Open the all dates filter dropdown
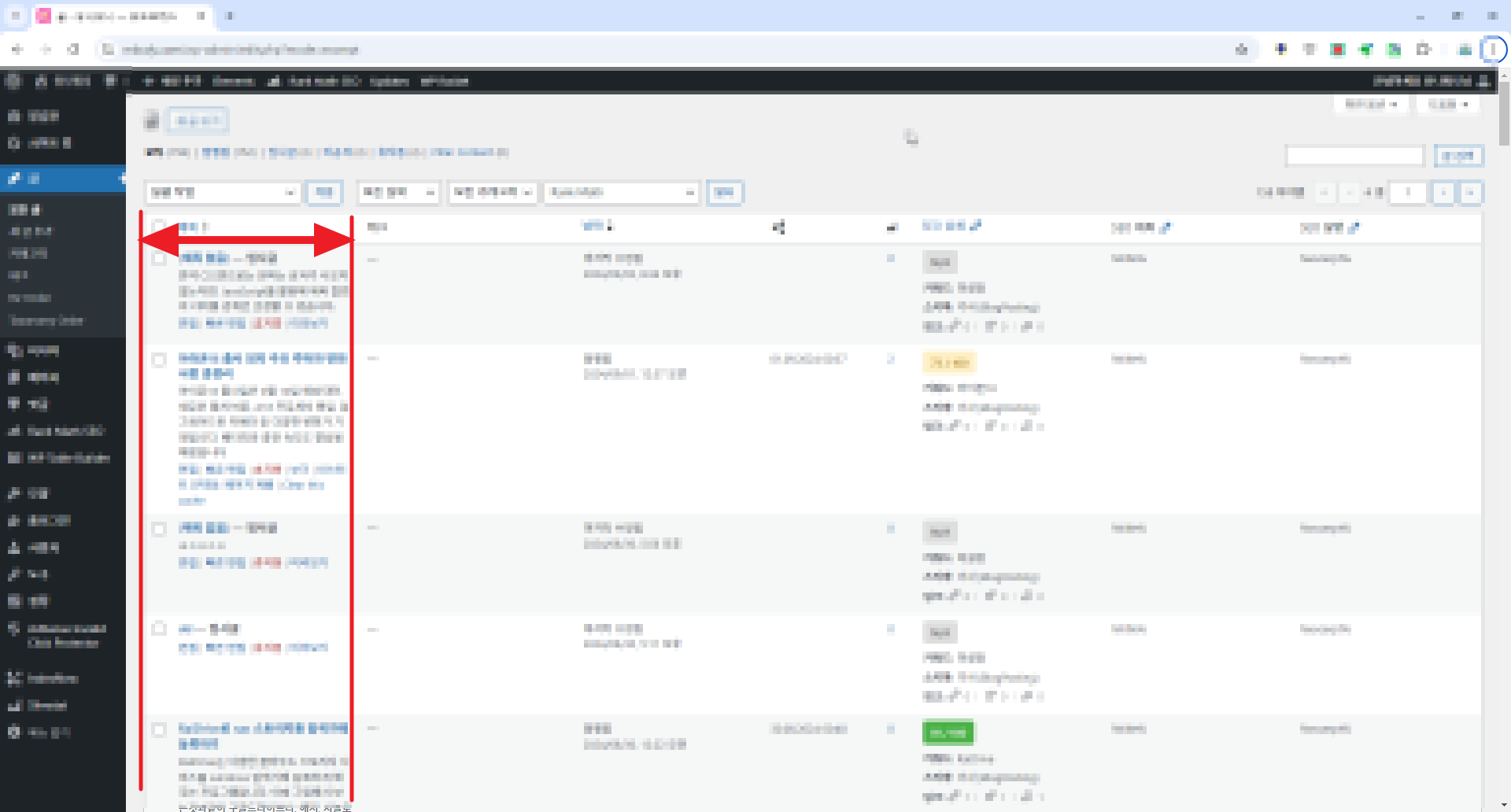The image size is (1511, 812). 398,192
